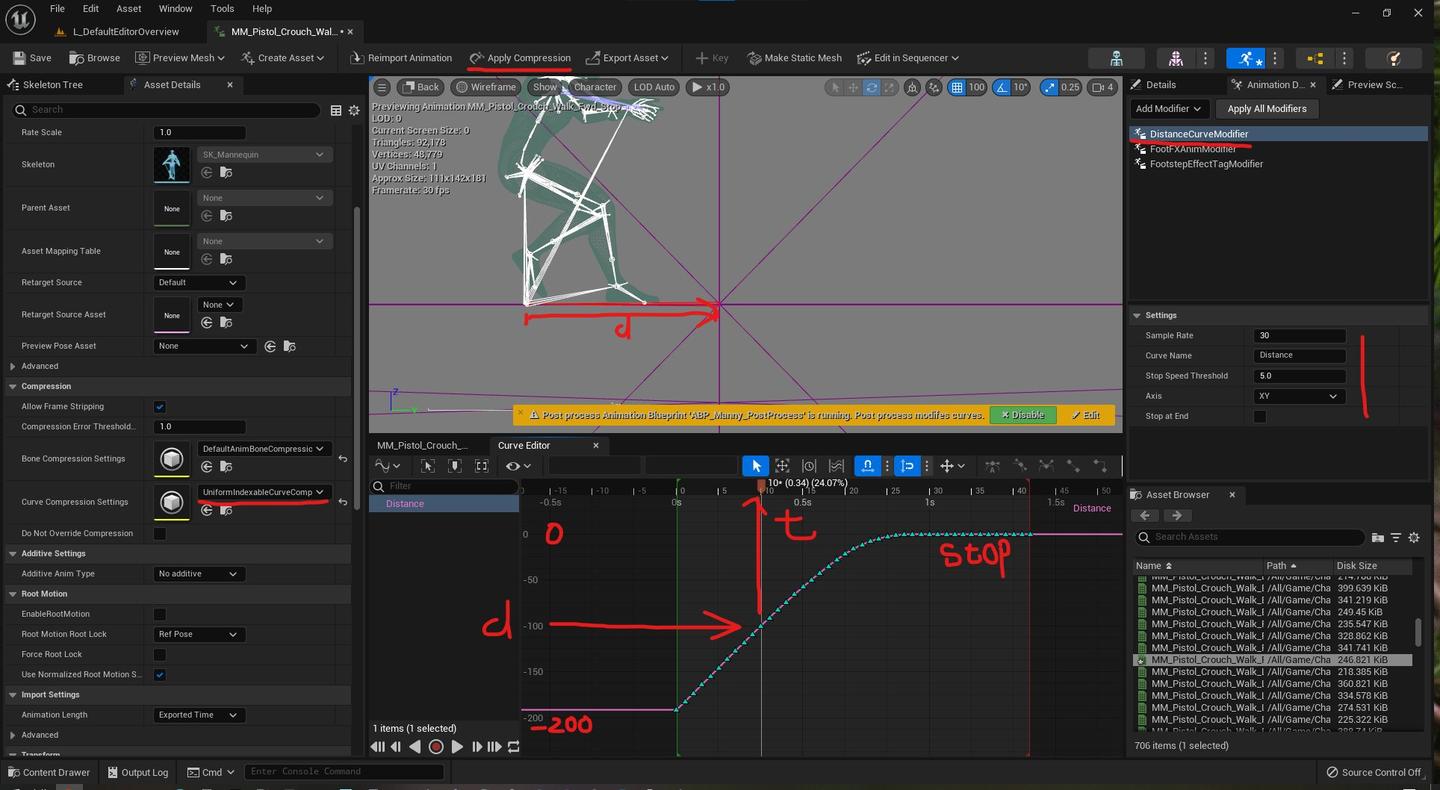This screenshot has width=1440, height=790.
Task: Play the animation in reverse
Action: point(415,747)
